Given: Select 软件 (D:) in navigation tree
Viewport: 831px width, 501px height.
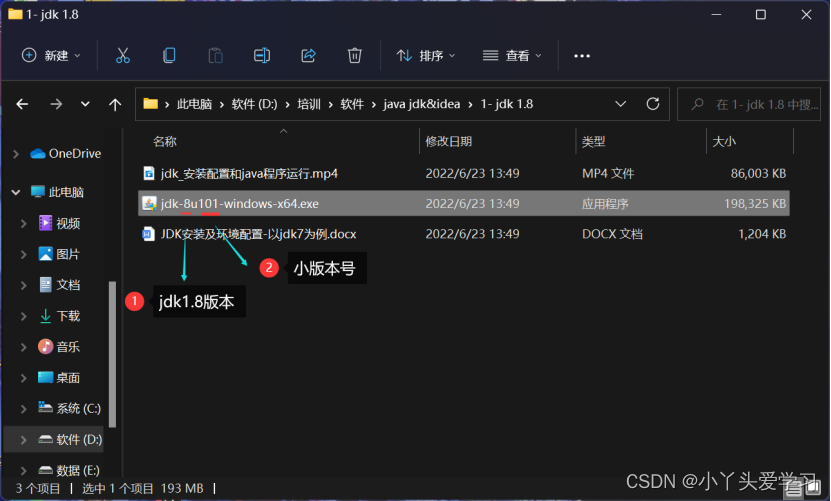Looking at the screenshot, I should pyautogui.click(x=54, y=440).
